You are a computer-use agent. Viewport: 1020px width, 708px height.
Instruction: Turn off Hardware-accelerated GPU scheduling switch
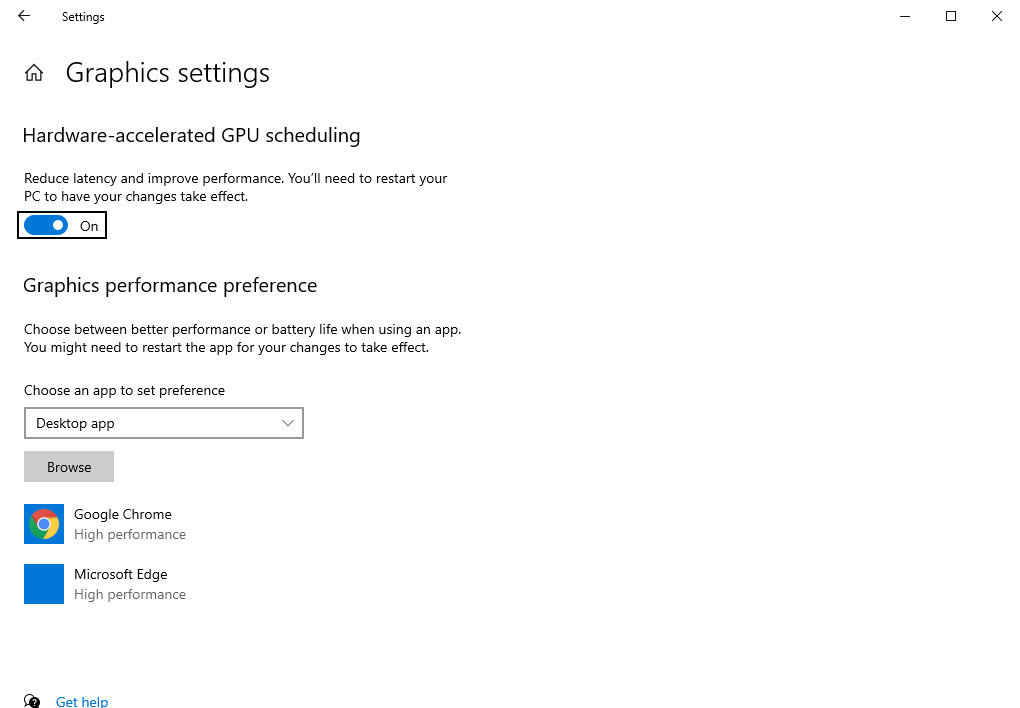(x=46, y=226)
